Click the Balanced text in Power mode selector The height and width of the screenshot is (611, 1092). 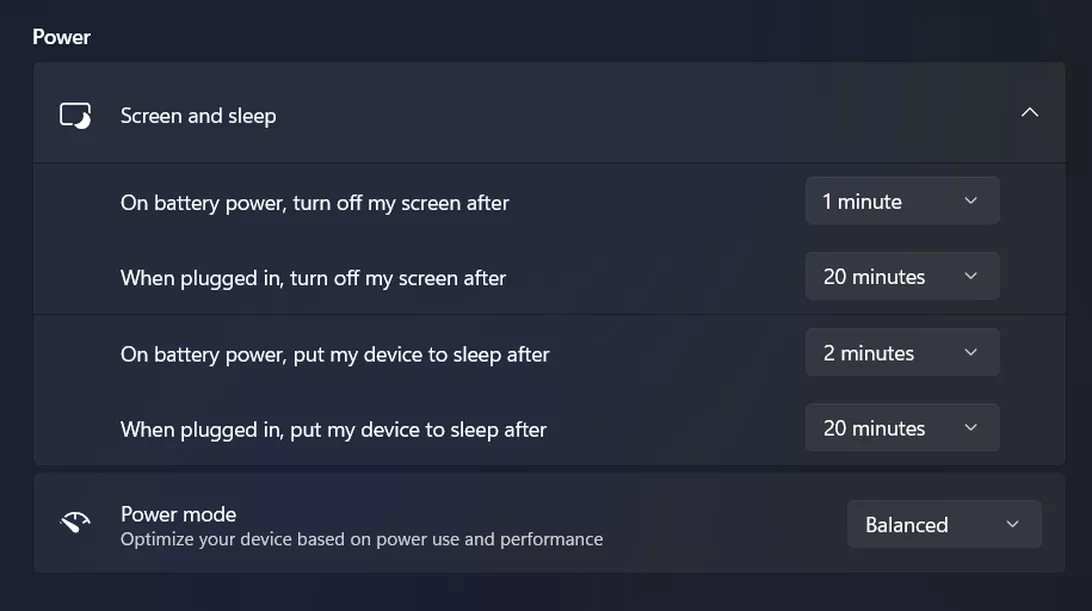906,523
